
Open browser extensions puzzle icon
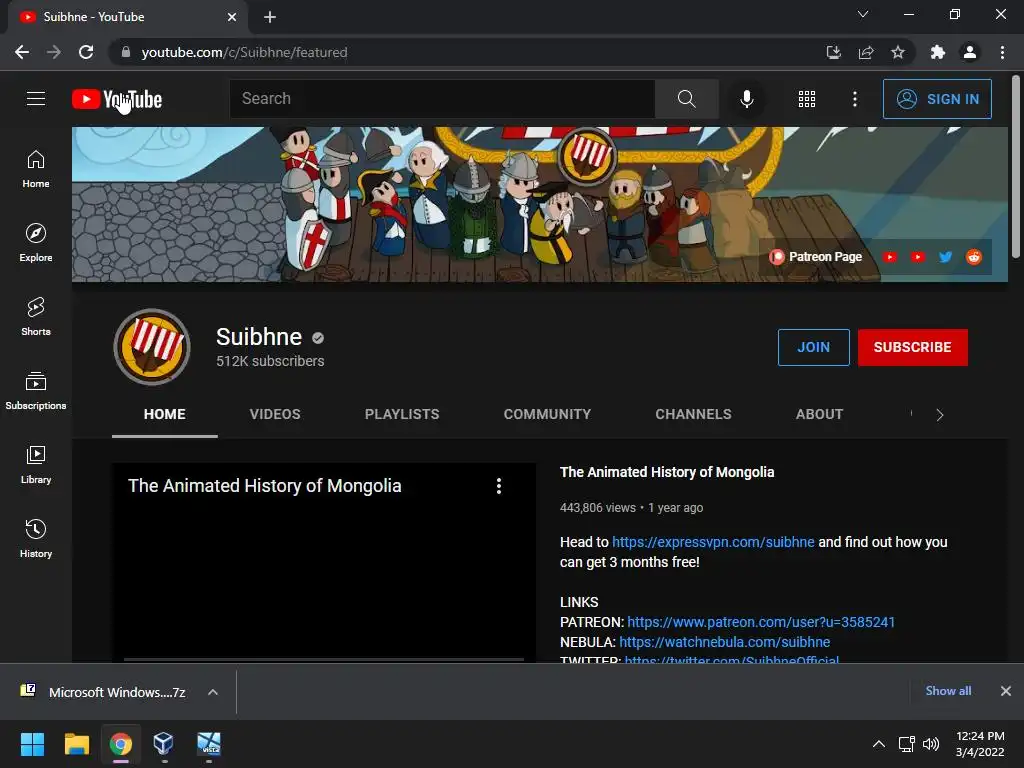[x=937, y=52]
